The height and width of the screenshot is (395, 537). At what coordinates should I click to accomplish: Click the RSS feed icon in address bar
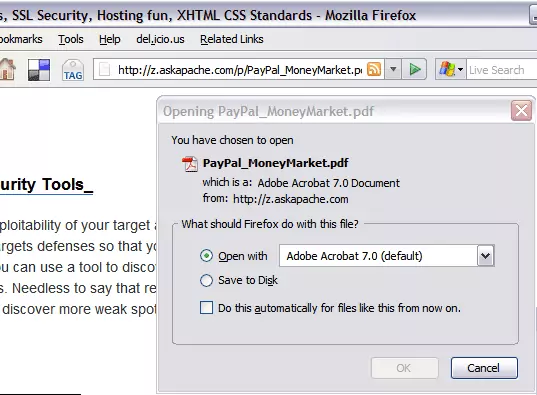(374, 70)
